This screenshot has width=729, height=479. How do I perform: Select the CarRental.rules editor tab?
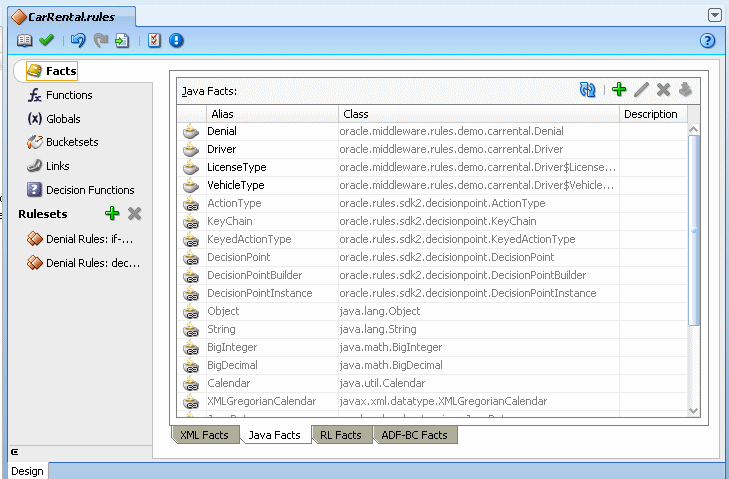[72, 17]
